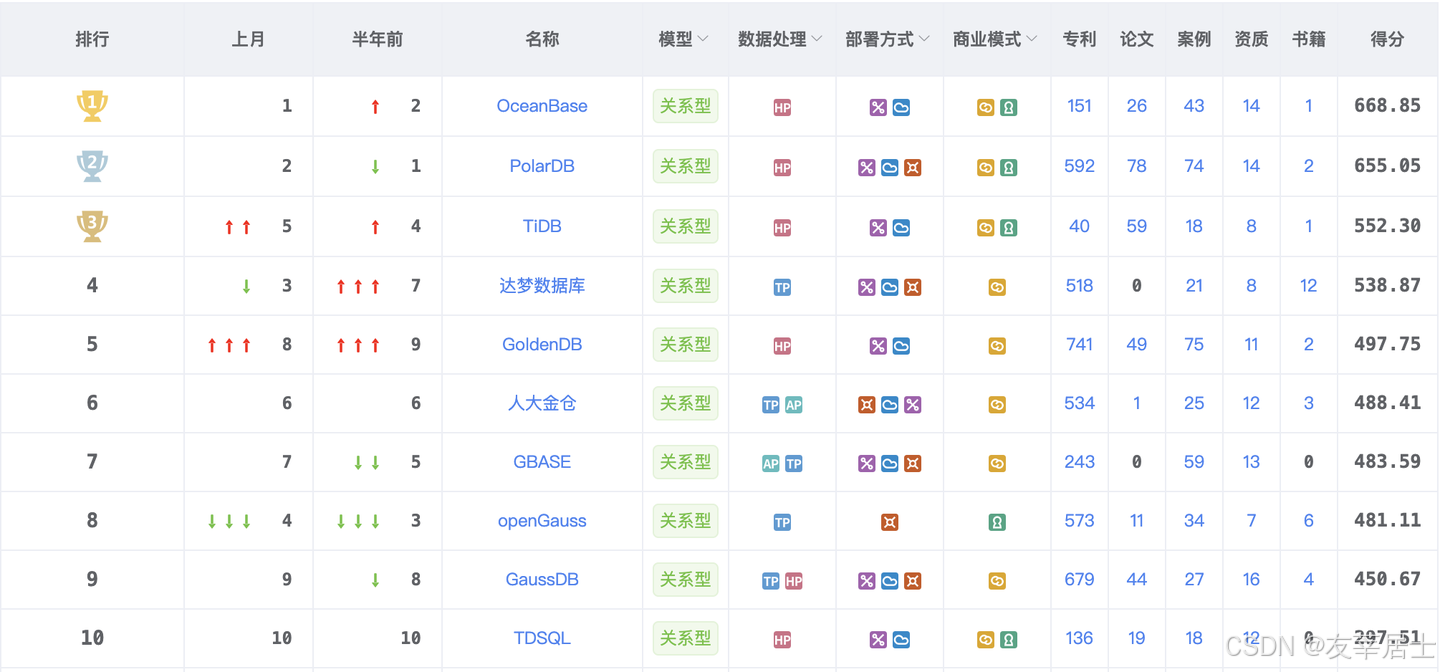
Task: Click the green open-source icon in openGauss row
Action: 997,522
